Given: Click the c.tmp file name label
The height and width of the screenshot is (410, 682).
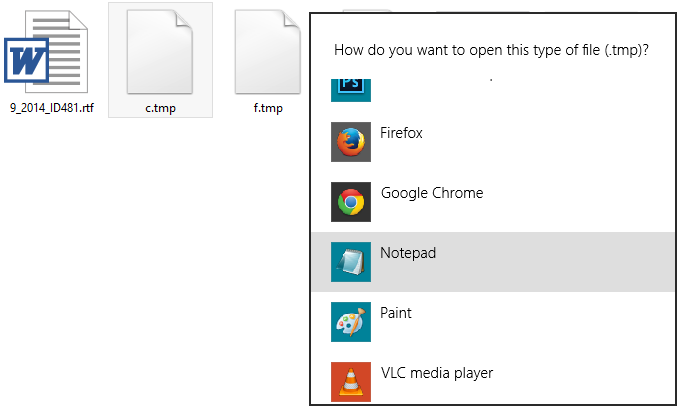Looking at the screenshot, I should (160, 108).
